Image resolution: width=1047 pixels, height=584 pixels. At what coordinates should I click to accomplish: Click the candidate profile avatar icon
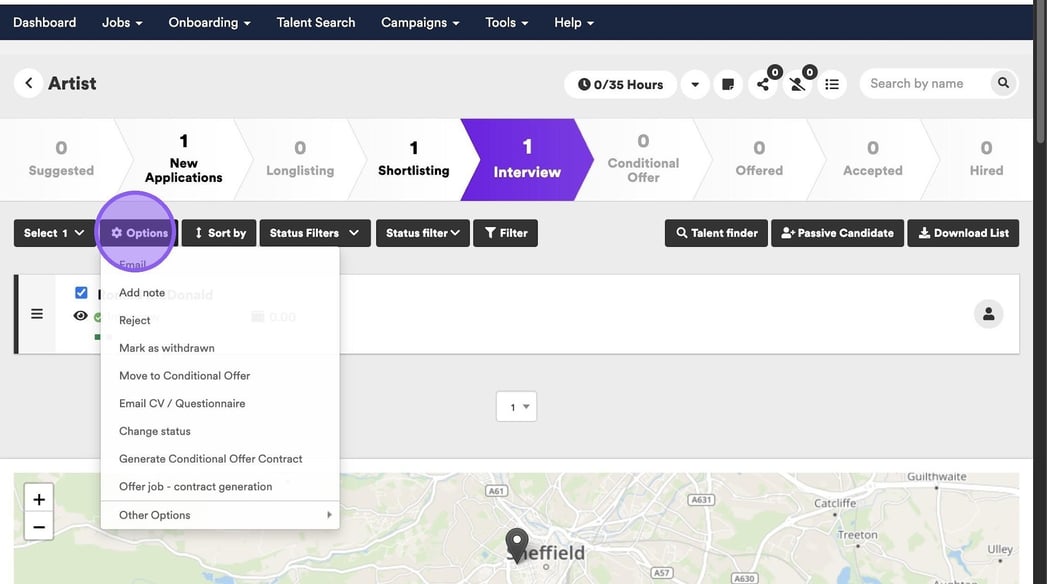[988, 314]
